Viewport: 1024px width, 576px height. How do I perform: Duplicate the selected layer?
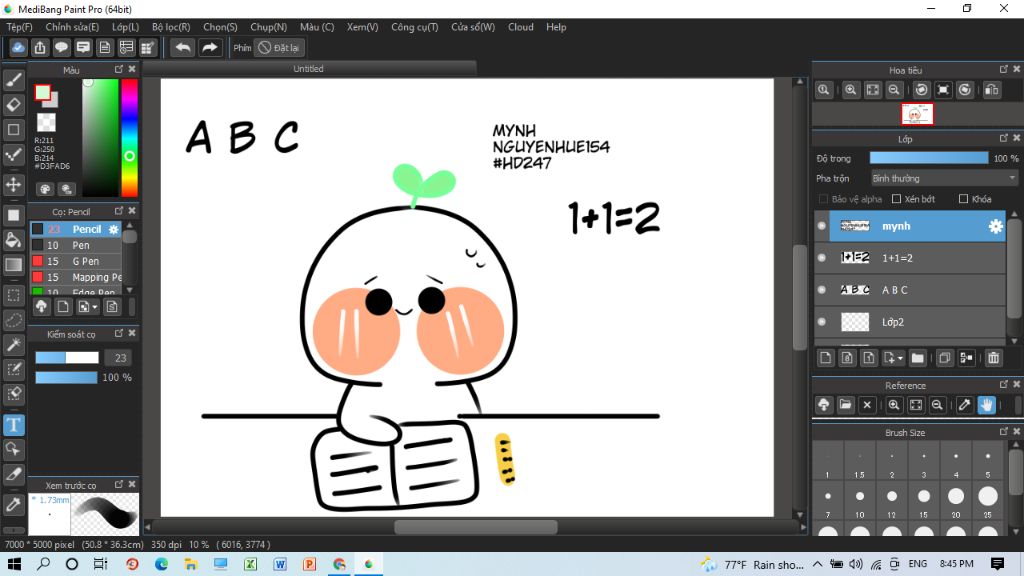[x=944, y=358]
